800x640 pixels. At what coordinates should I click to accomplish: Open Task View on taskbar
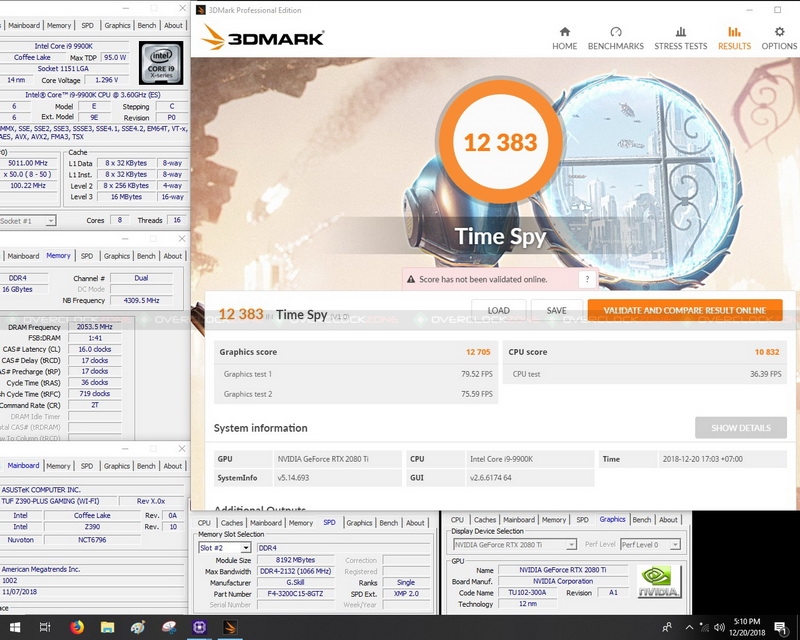click(x=45, y=627)
